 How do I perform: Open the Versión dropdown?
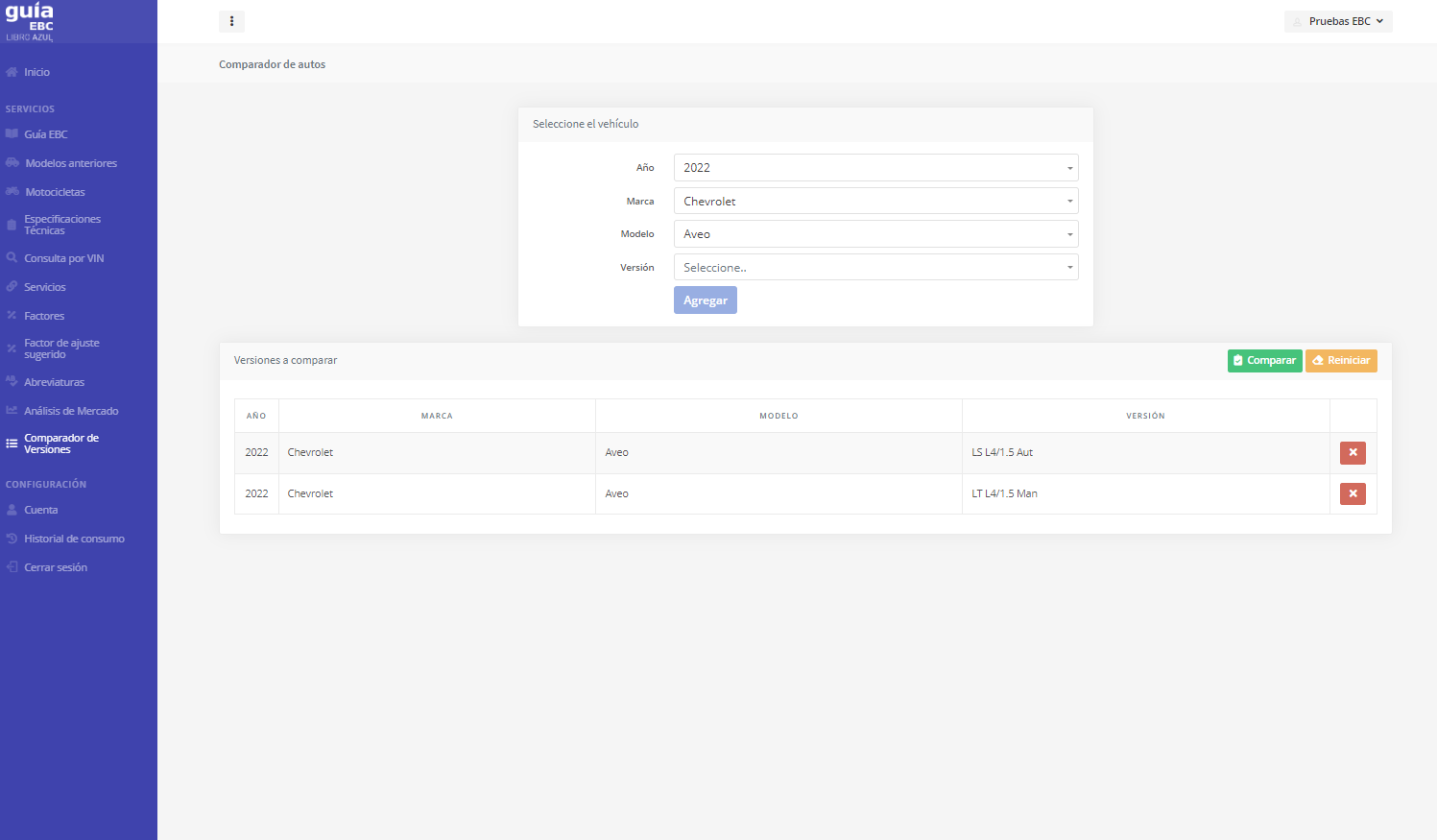tap(875, 268)
